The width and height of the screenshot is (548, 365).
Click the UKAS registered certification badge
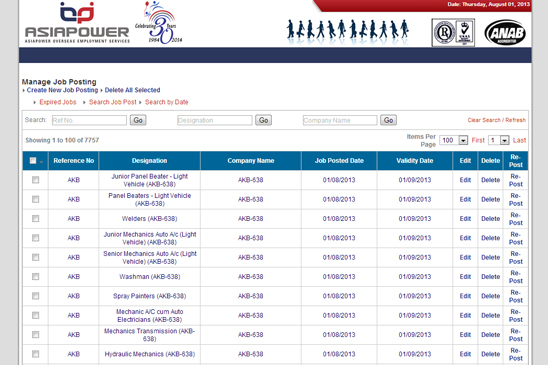453,33
